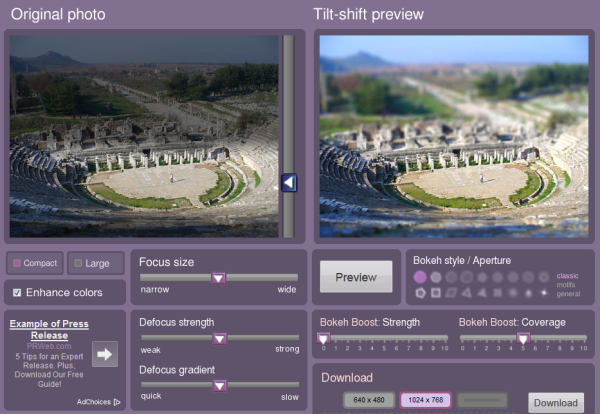The height and width of the screenshot is (414, 600).
Task: Choose the pentagon bokeh shape
Action: coord(420,293)
